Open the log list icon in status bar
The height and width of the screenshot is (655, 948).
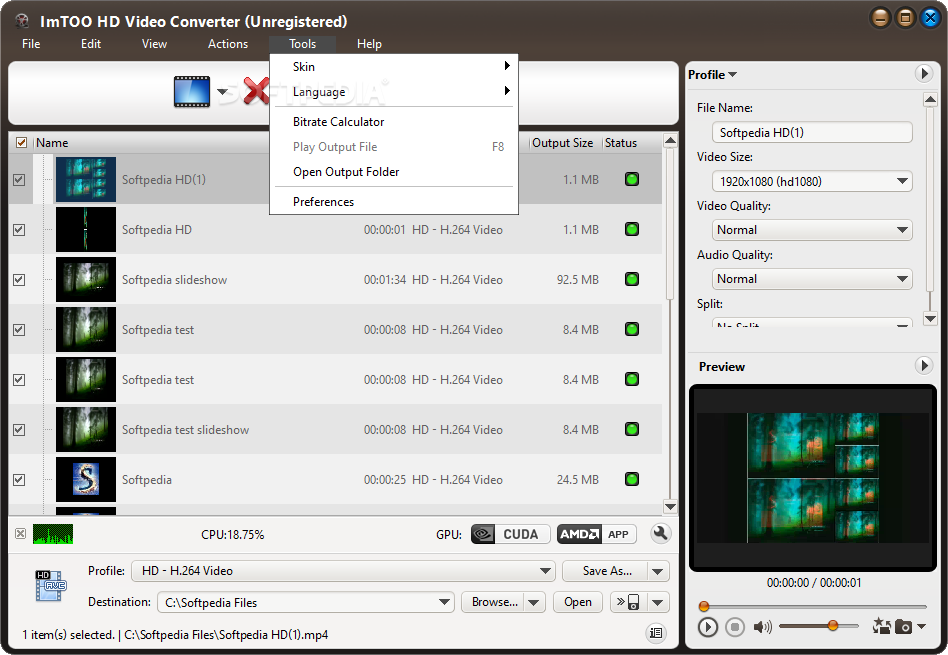[x=656, y=633]
